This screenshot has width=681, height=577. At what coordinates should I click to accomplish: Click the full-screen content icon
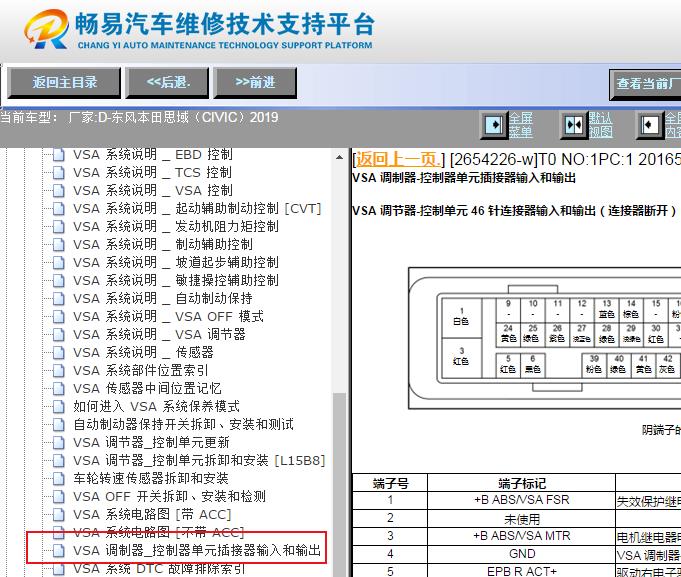[650, 125]
